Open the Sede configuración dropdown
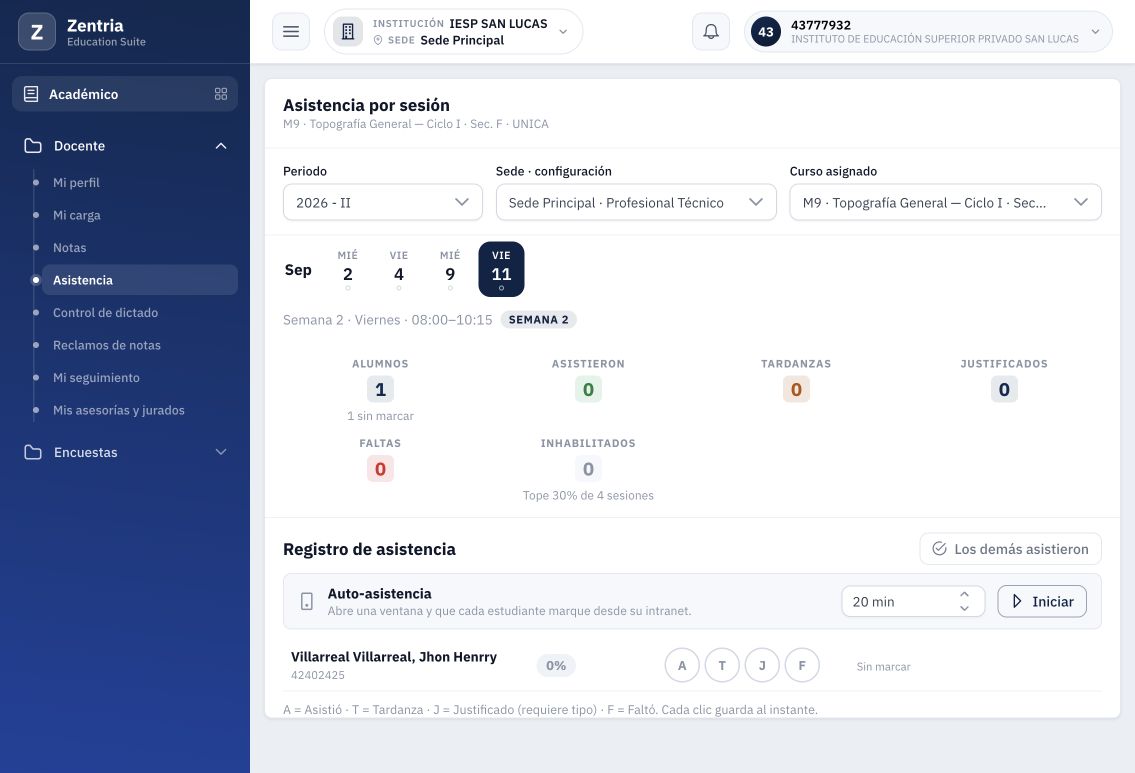 (636, 203)
